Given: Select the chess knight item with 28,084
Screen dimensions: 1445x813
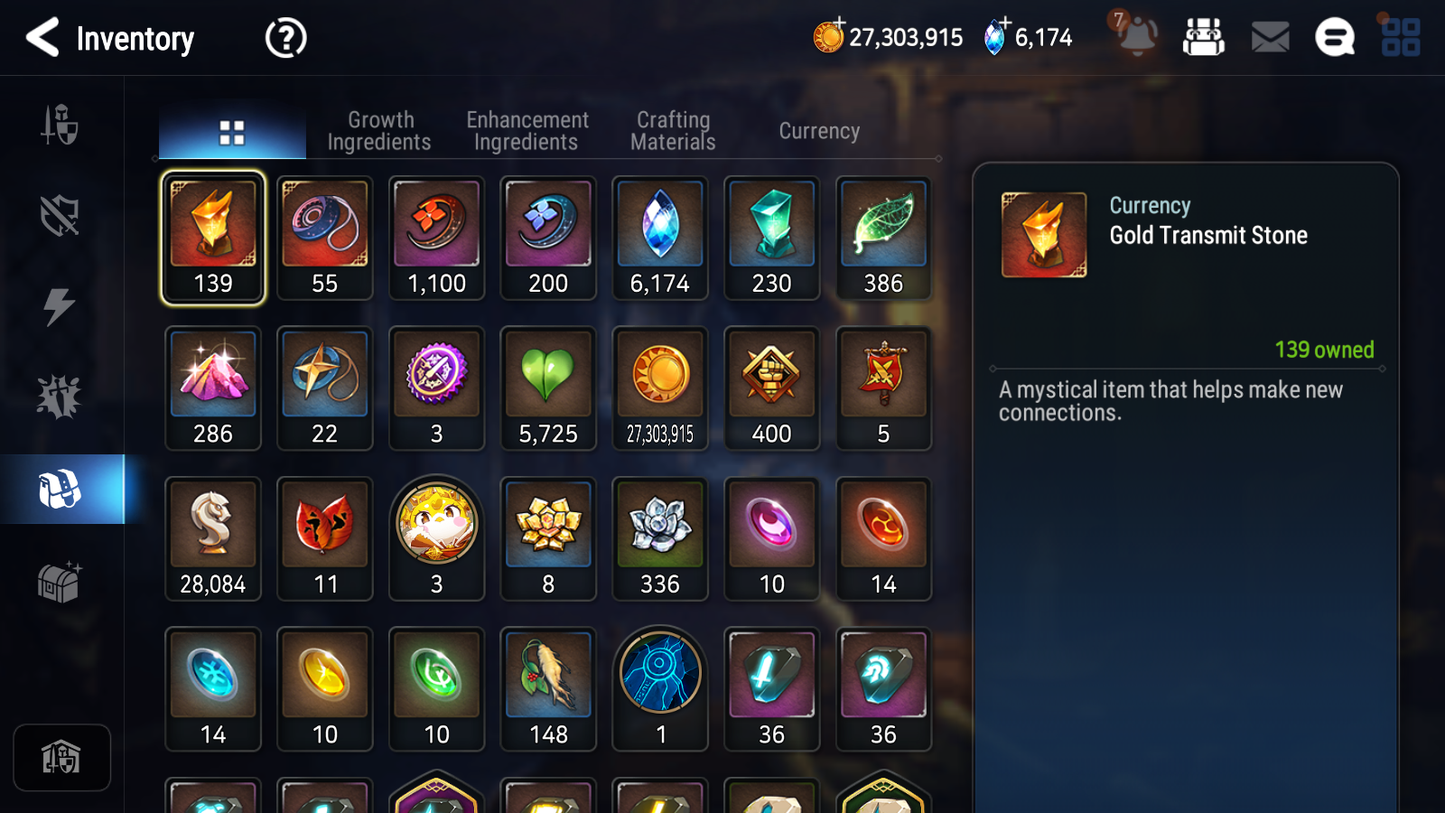Looking at the screenshot, I should pos(213,539).
